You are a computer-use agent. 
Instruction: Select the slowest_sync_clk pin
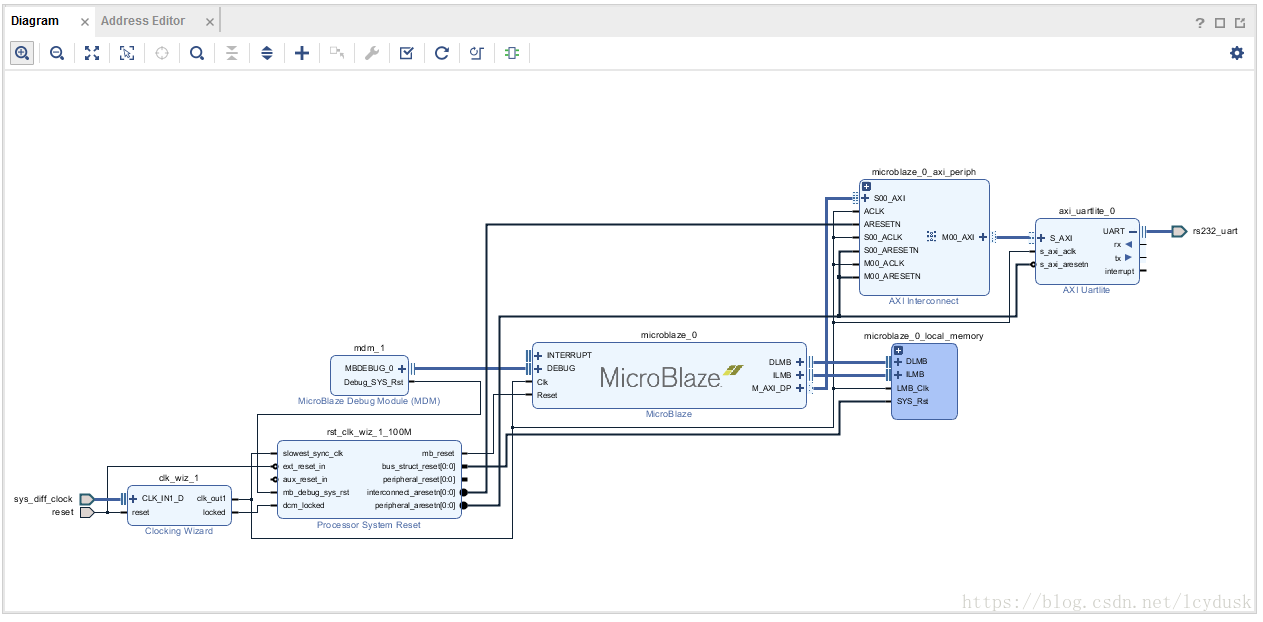(x=312, y=453)
